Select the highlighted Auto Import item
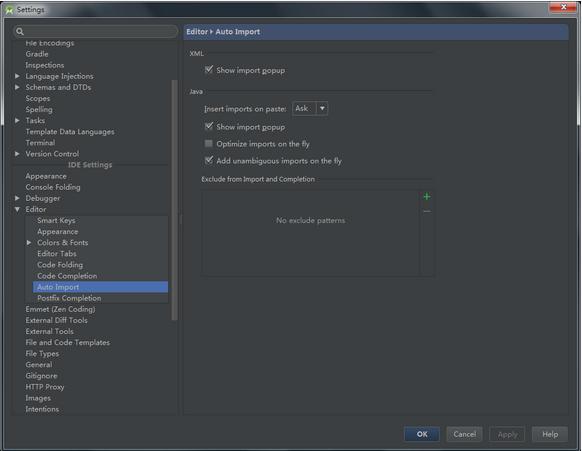The width and height of the screenshot is (582, 451). (100, 287)
